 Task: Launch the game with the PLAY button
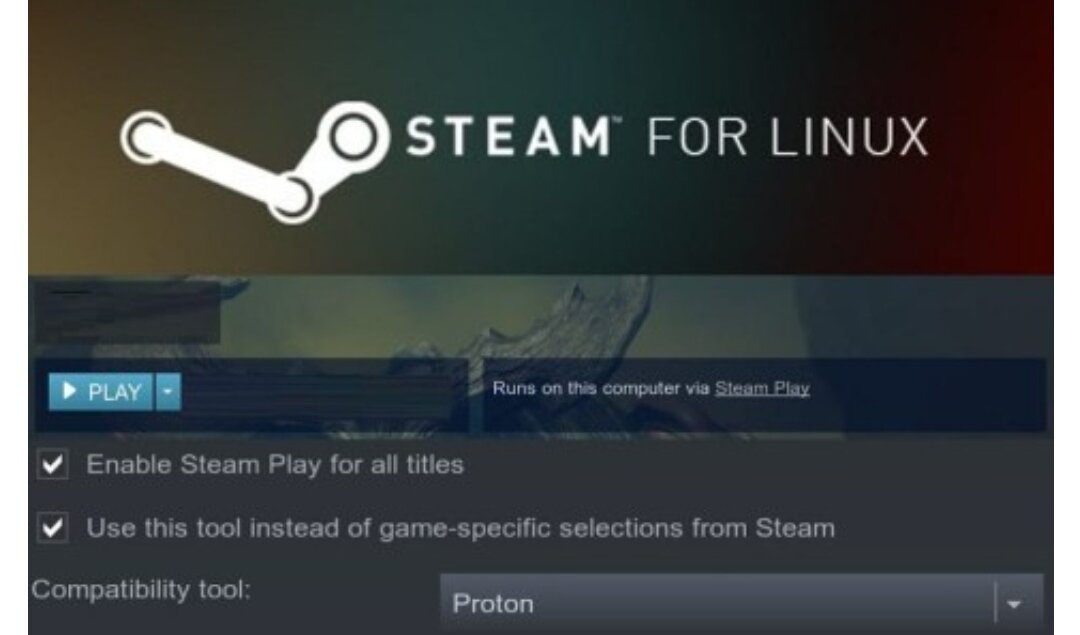tap(101, 391)
